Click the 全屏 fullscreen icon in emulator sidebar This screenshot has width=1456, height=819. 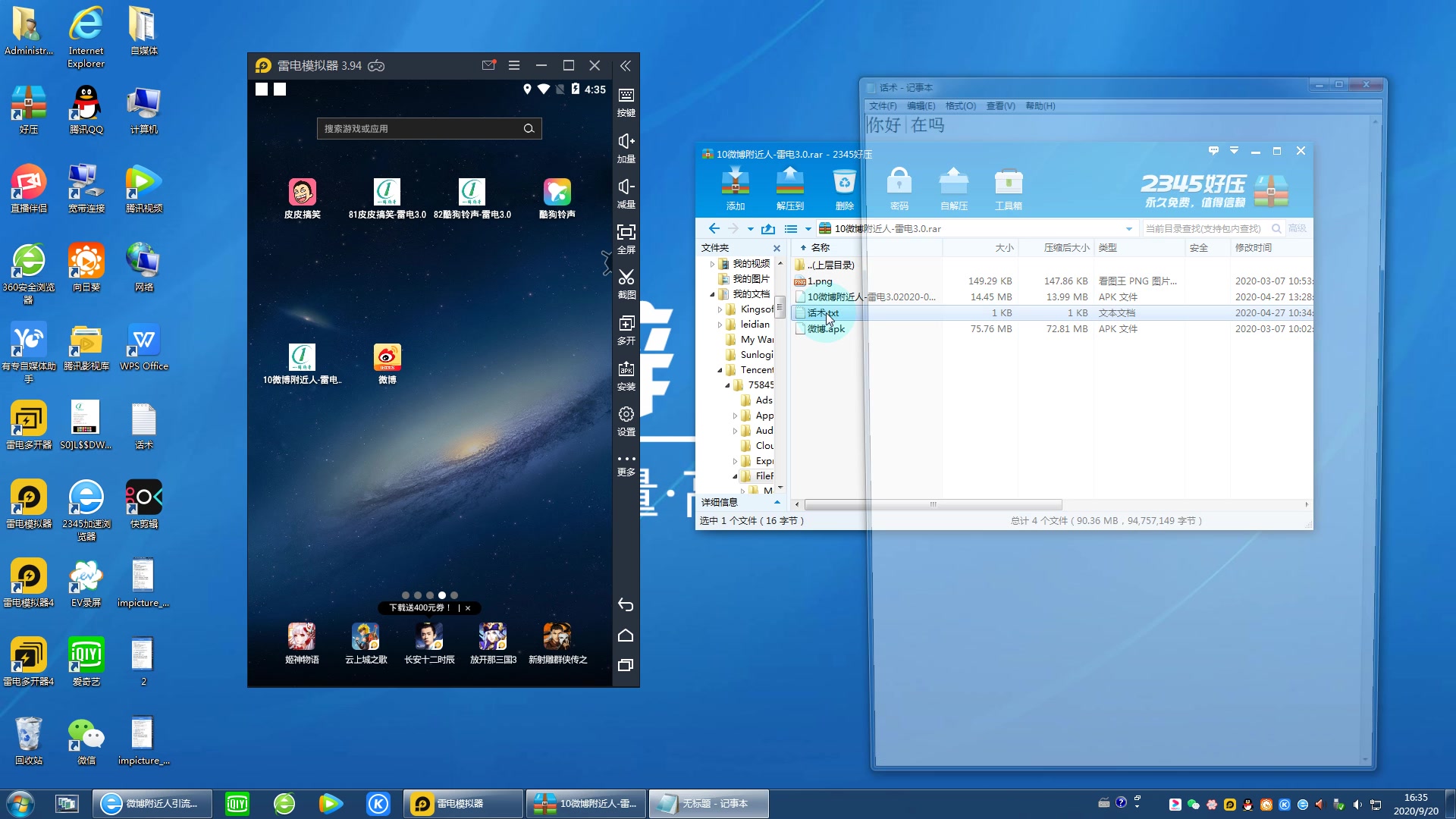point(626,232)
